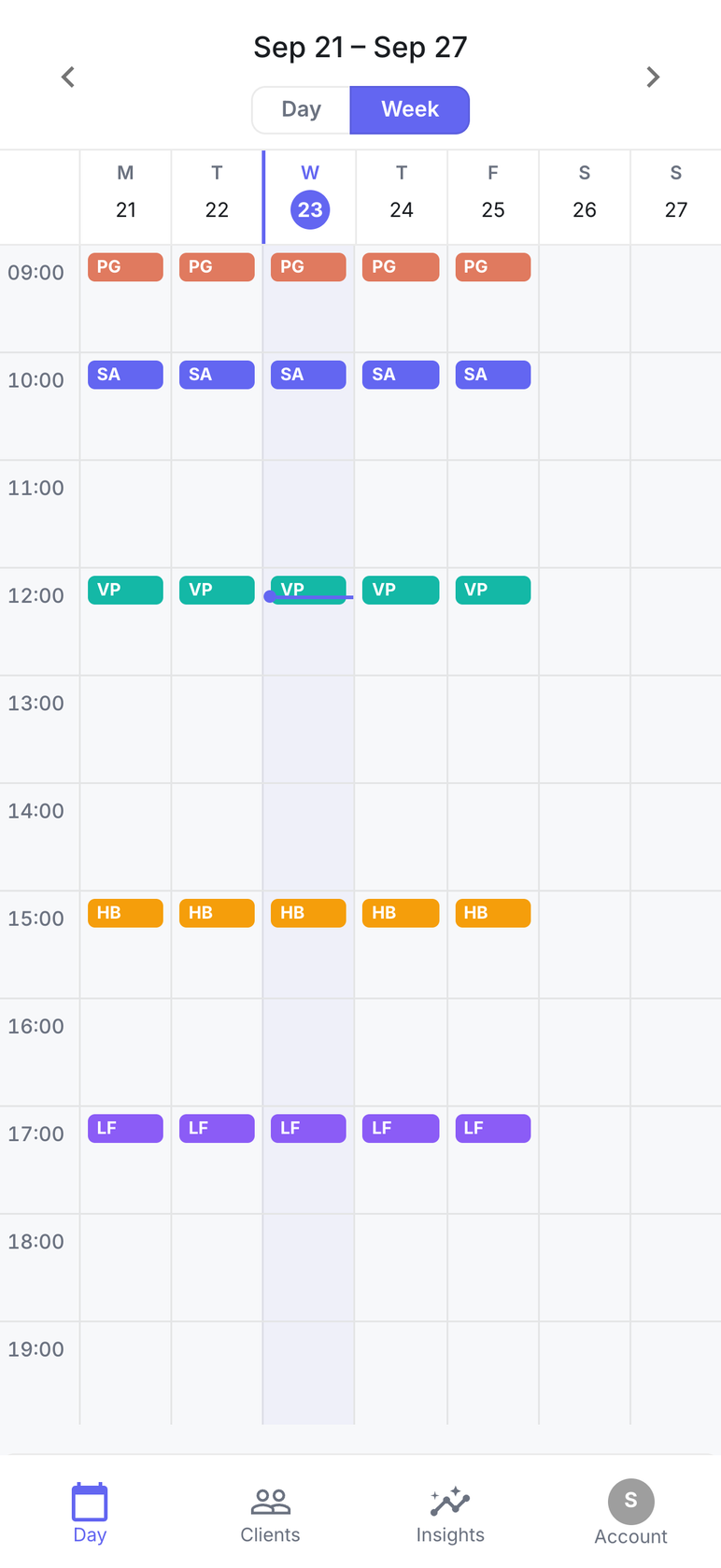Open the Clients tab
Image resolution: width=721 pixels, height=1568 pixels.
coord(270,1514)
